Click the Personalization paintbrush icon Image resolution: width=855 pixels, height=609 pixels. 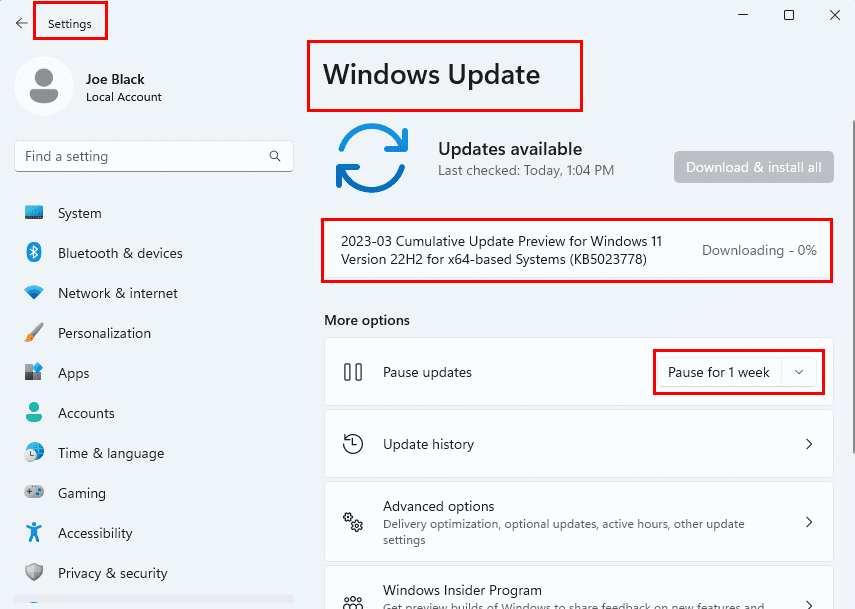34,333
